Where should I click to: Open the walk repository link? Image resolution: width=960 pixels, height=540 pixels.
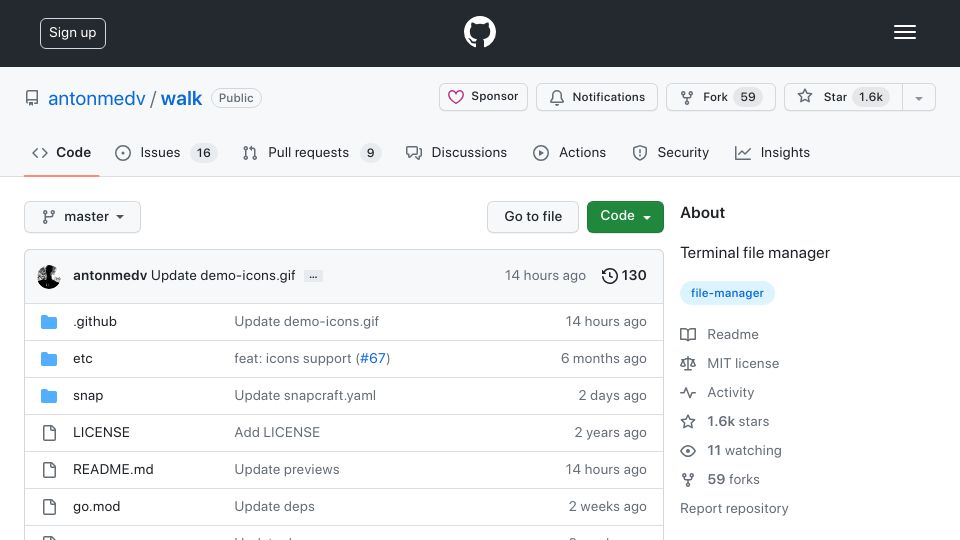click(x=181, y=98)
